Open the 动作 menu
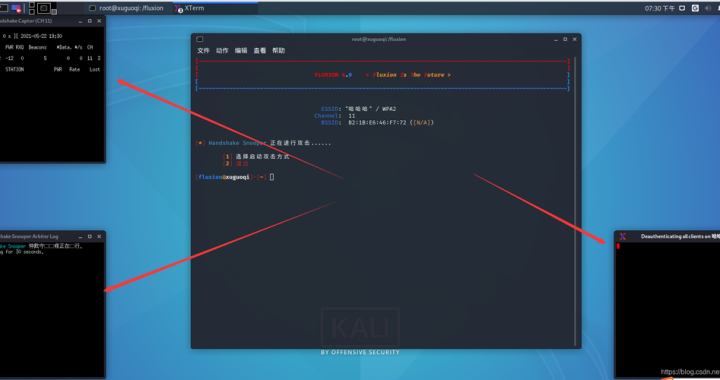 (222, 50)
